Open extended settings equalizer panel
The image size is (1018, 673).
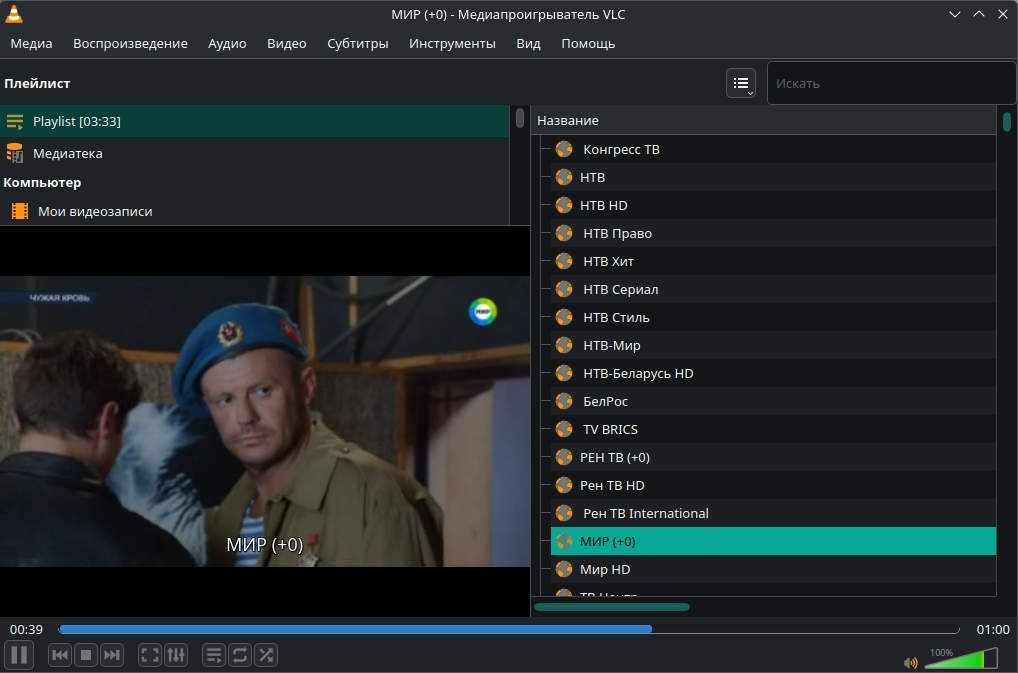(176, 655)
